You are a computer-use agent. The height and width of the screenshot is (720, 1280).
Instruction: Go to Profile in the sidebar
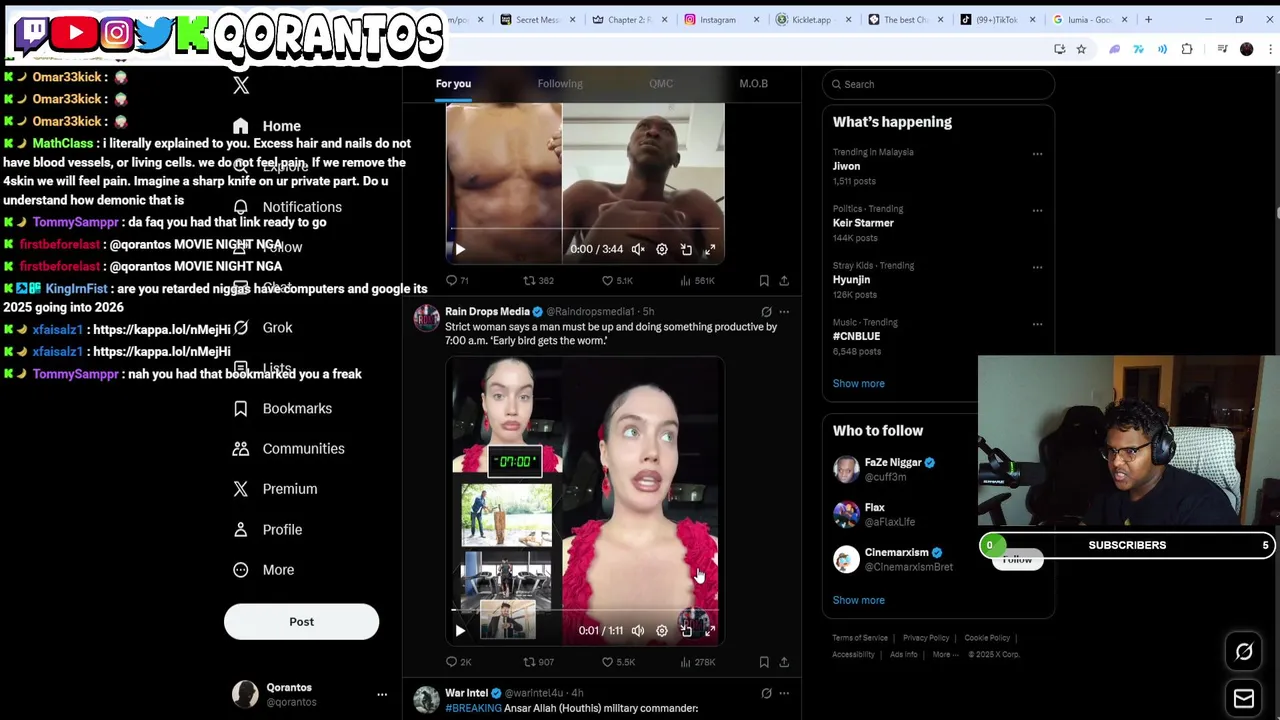(x=267, y=529)
